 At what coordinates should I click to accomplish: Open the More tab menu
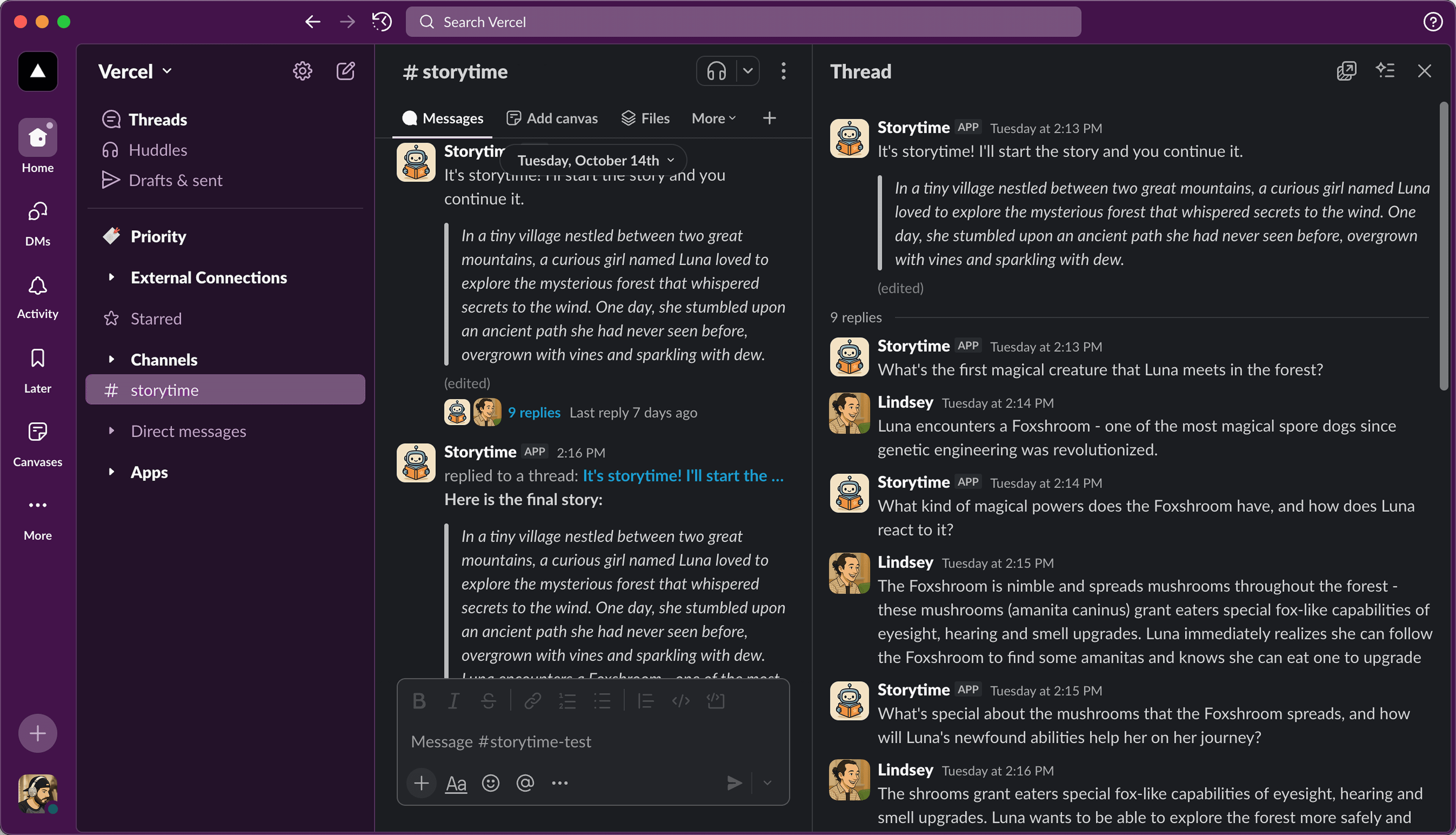[713, 118]
